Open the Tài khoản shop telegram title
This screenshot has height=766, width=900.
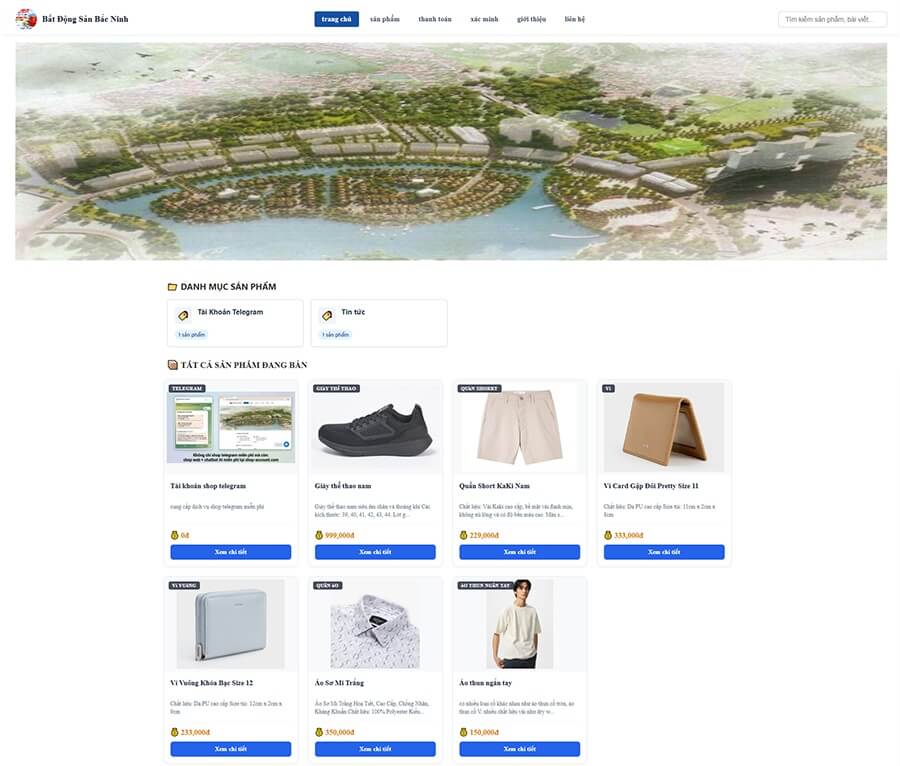(208, 486)
